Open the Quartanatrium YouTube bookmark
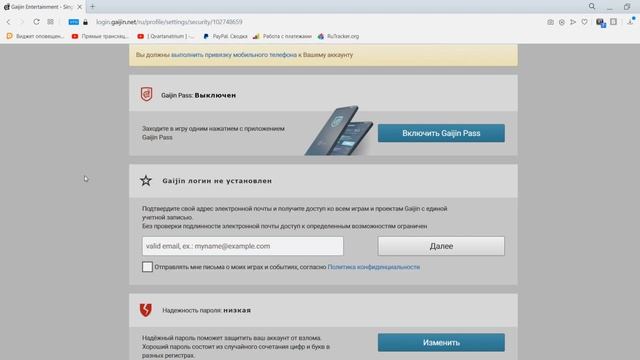The height and width of the screenshot is (360, 640). coord(165,36)
